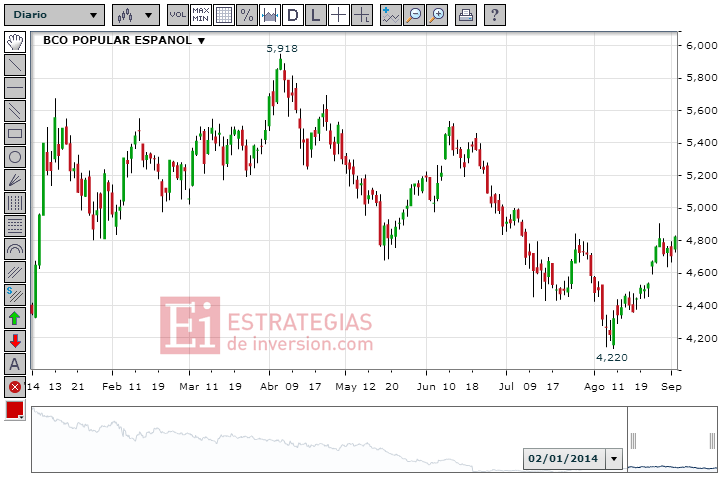The height and width of the screenshot is (478, 721).
Task: Grab the right range handle in overview
Action: point(712,441)
